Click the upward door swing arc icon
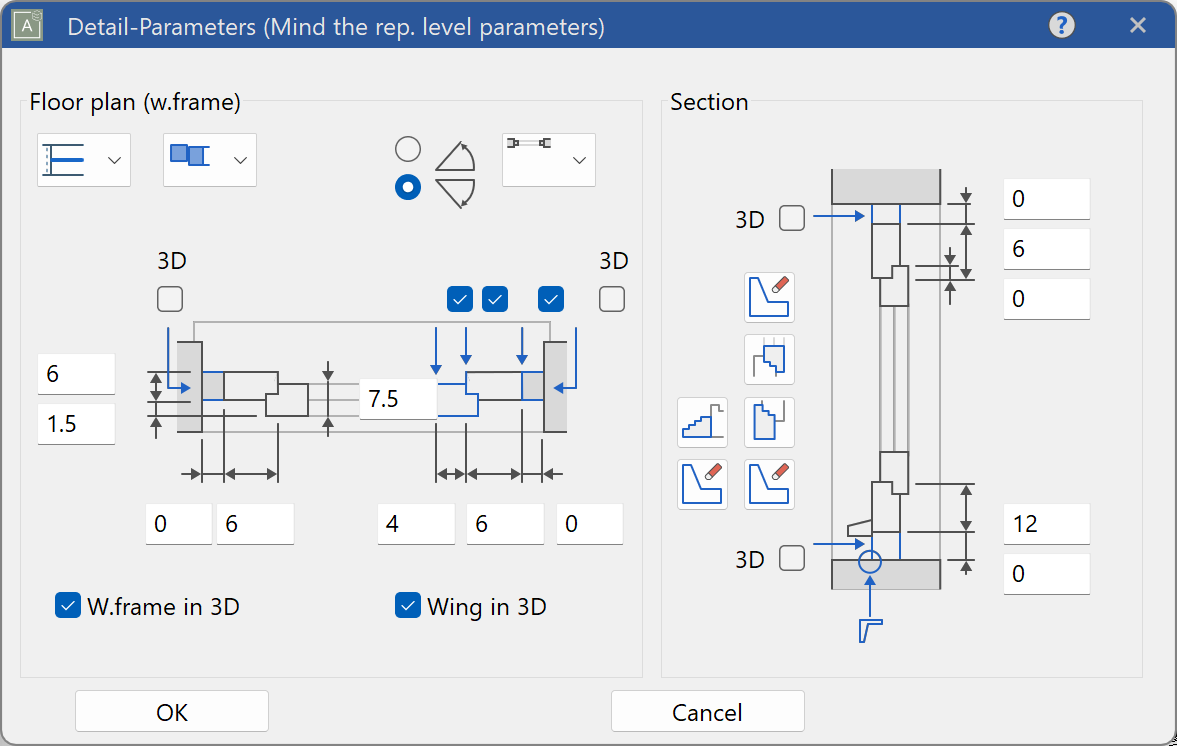The width and height of the screenshot is (1177, 746). 456,155
